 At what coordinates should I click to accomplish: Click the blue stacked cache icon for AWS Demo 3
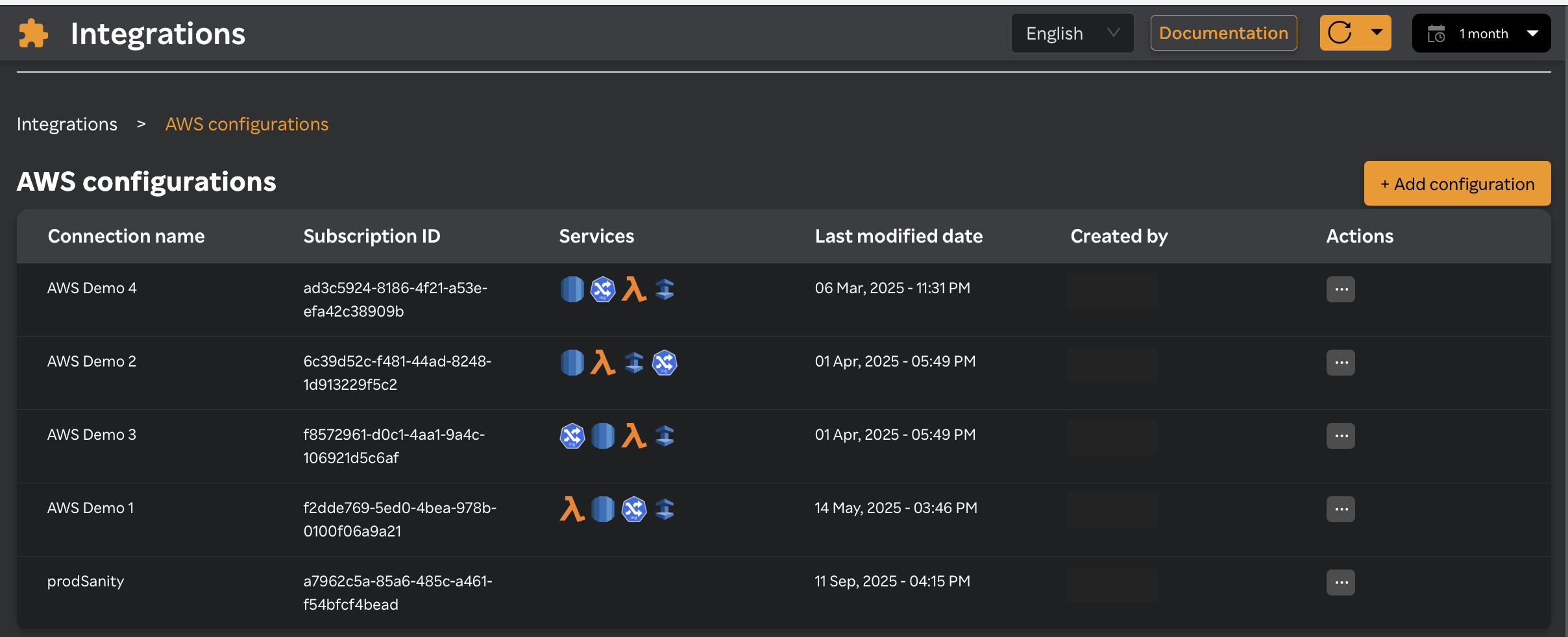(x=665, y=436)
